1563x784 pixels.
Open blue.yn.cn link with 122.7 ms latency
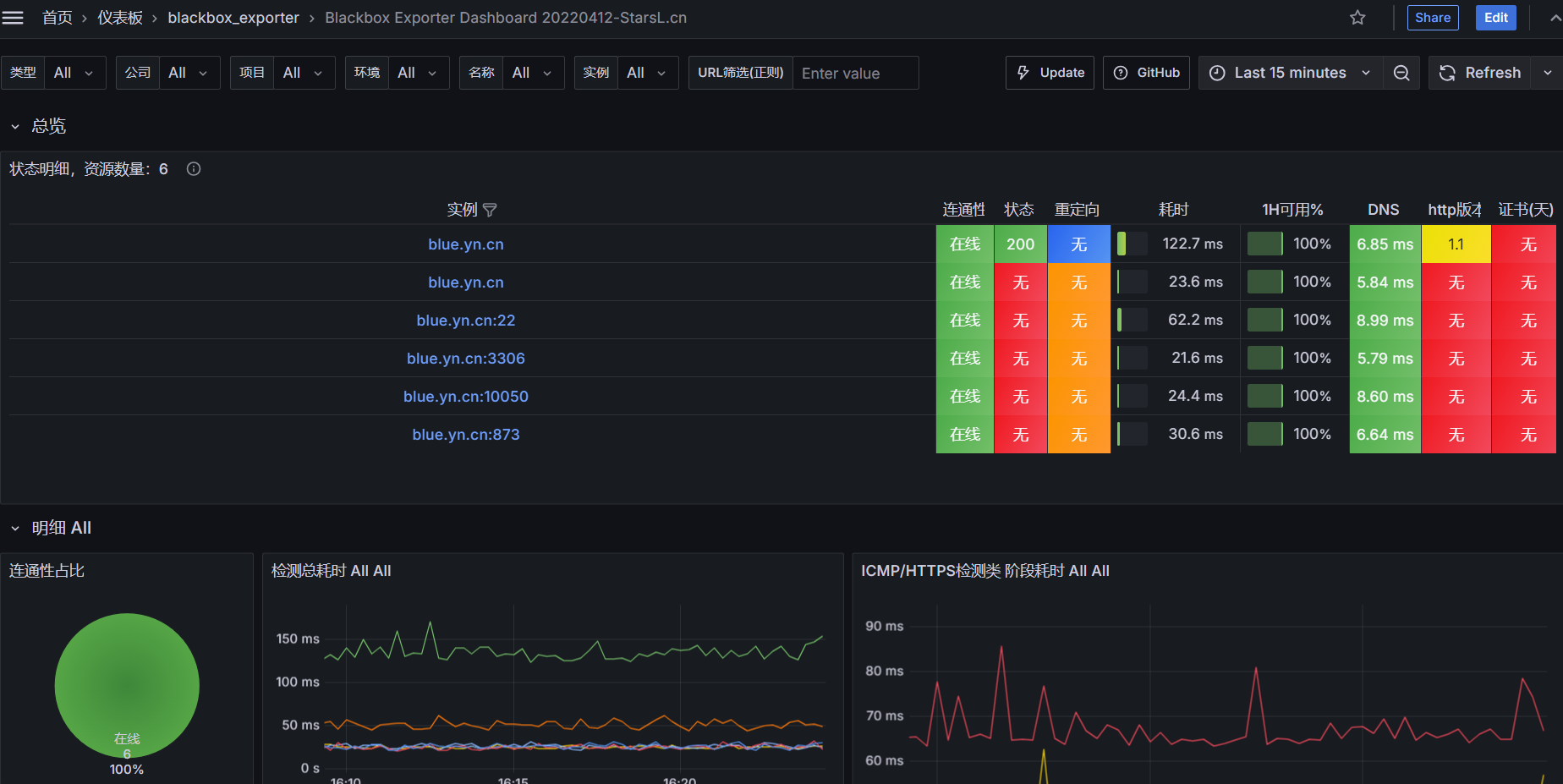[x=466, y=244]
